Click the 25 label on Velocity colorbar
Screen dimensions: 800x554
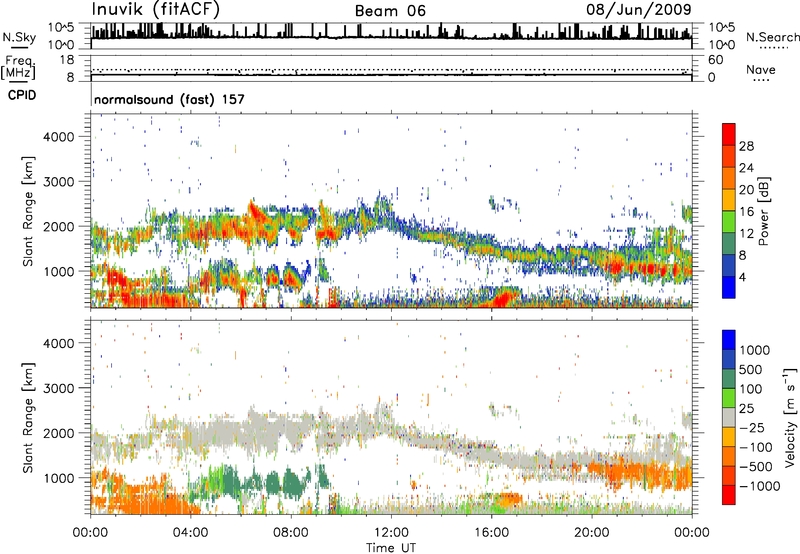pyautogui.click(x=746, y=409)
